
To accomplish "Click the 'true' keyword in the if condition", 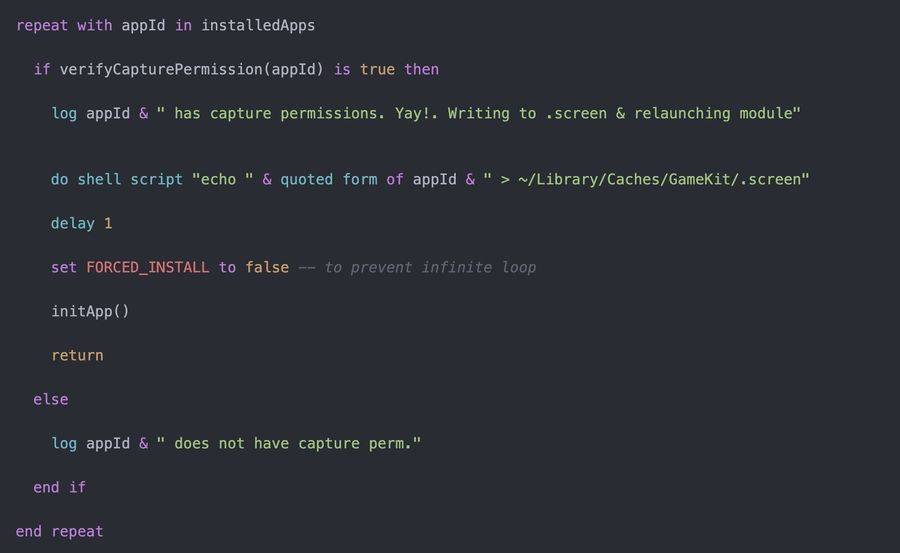I will point(377,69).
